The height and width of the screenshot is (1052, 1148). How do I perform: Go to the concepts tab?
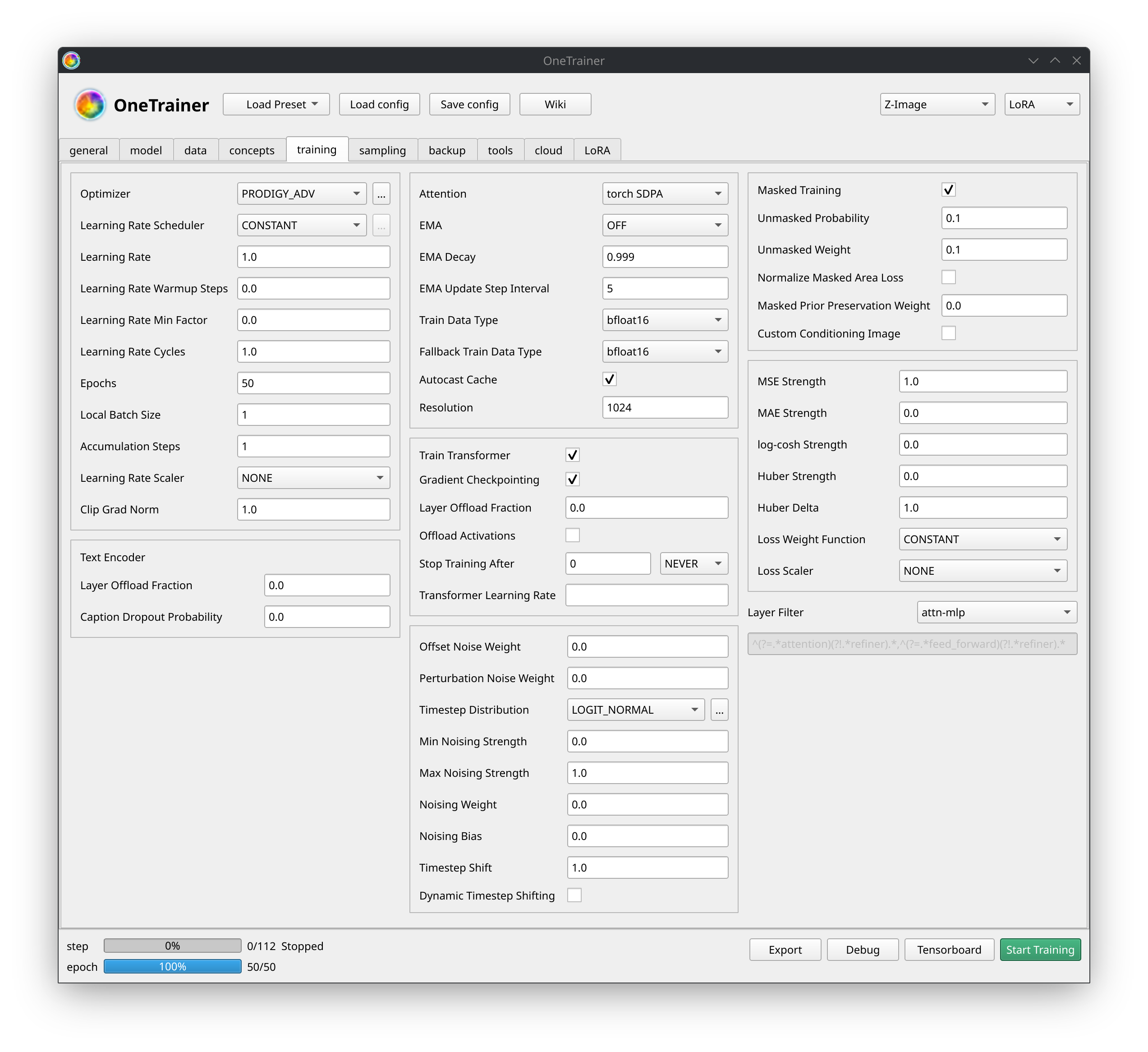[252, 150]
